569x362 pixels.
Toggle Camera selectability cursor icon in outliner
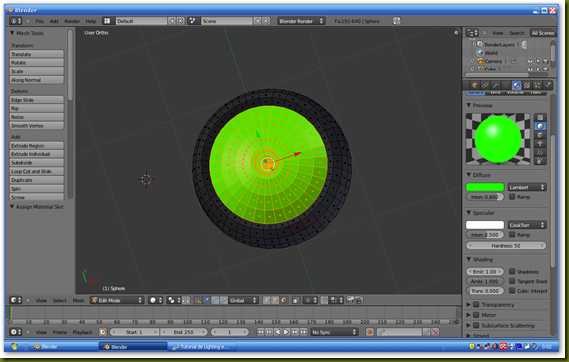(538, 61)
